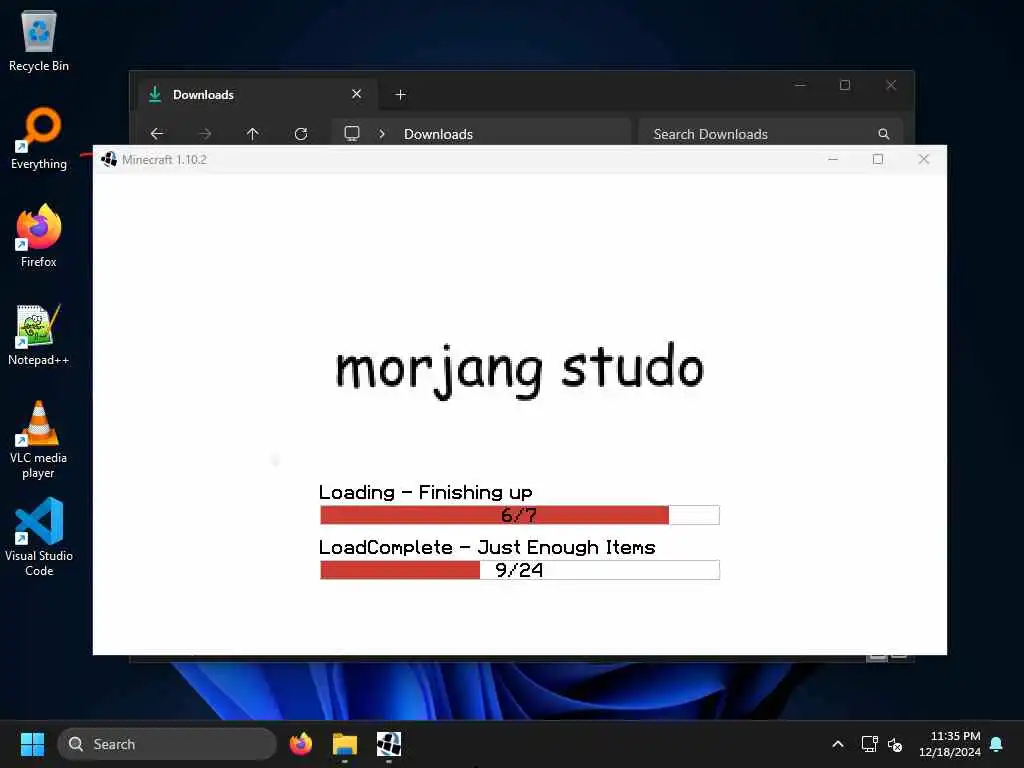This screenshot has width=1024, height=768.
Task: Open Firefox from the desktop
Action: point(39,236)
